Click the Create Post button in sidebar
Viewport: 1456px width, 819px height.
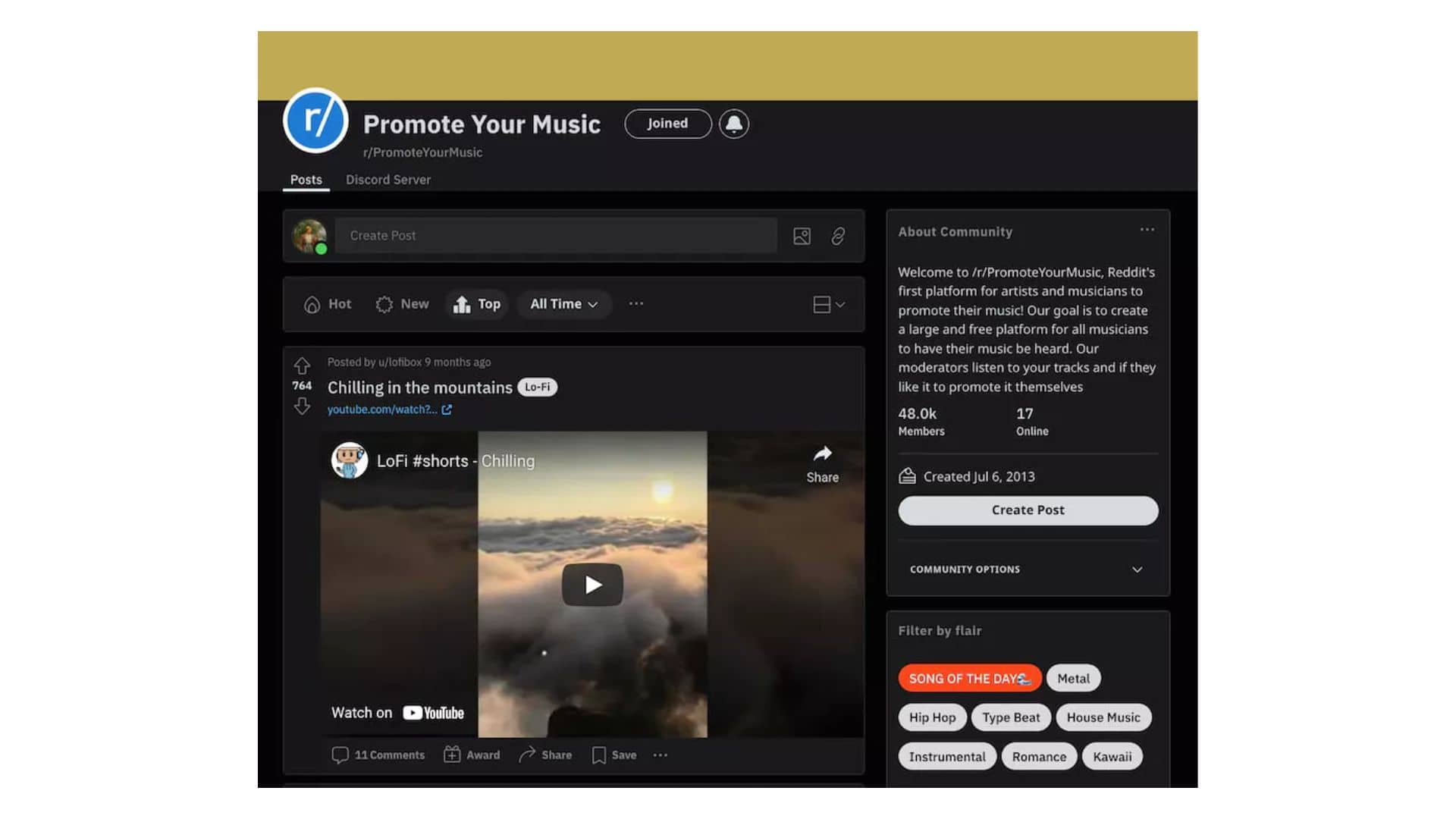click(x=1028, y=510)
